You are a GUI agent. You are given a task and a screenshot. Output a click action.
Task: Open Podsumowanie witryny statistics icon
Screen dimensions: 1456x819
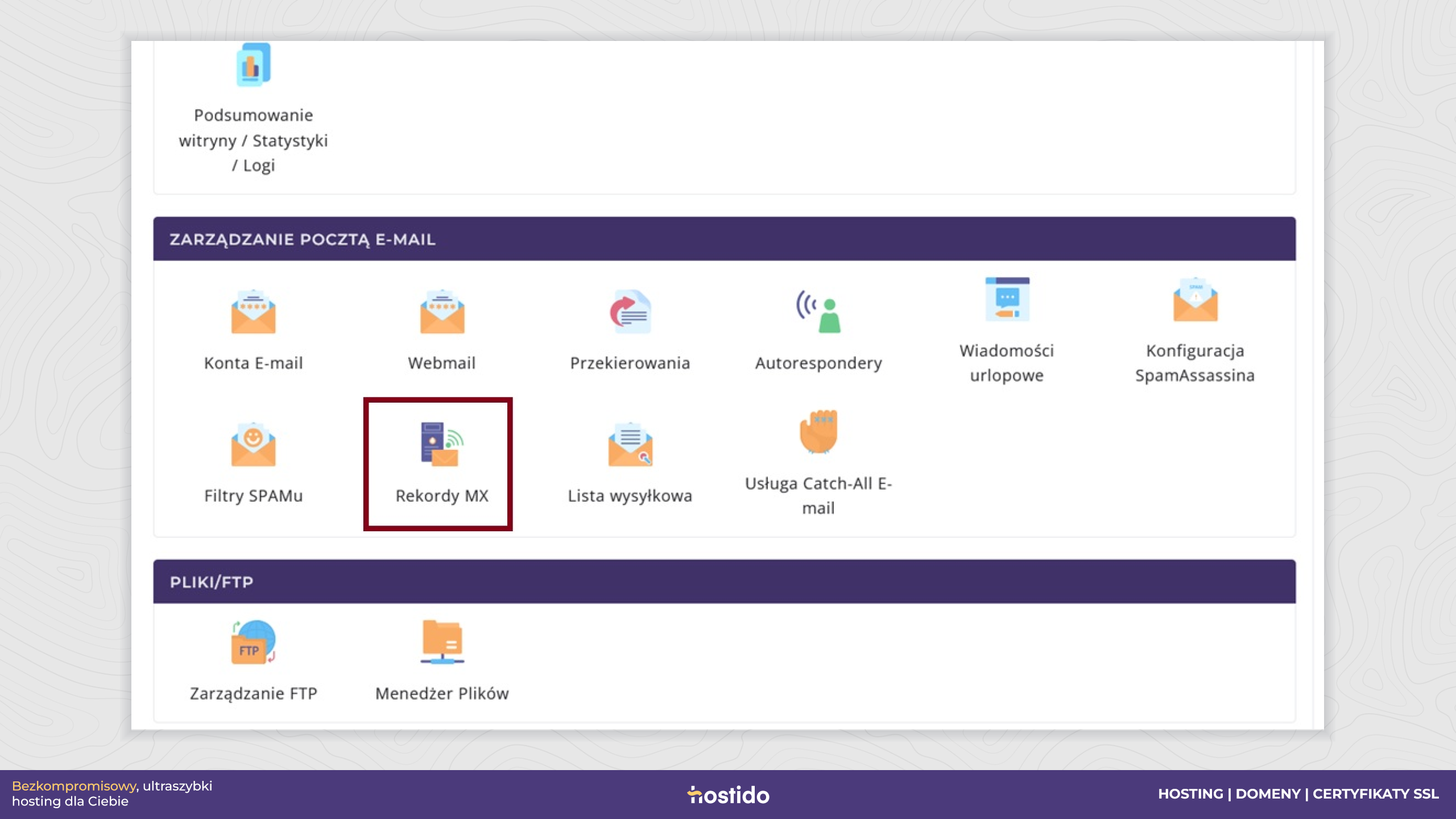click(253, 65)
